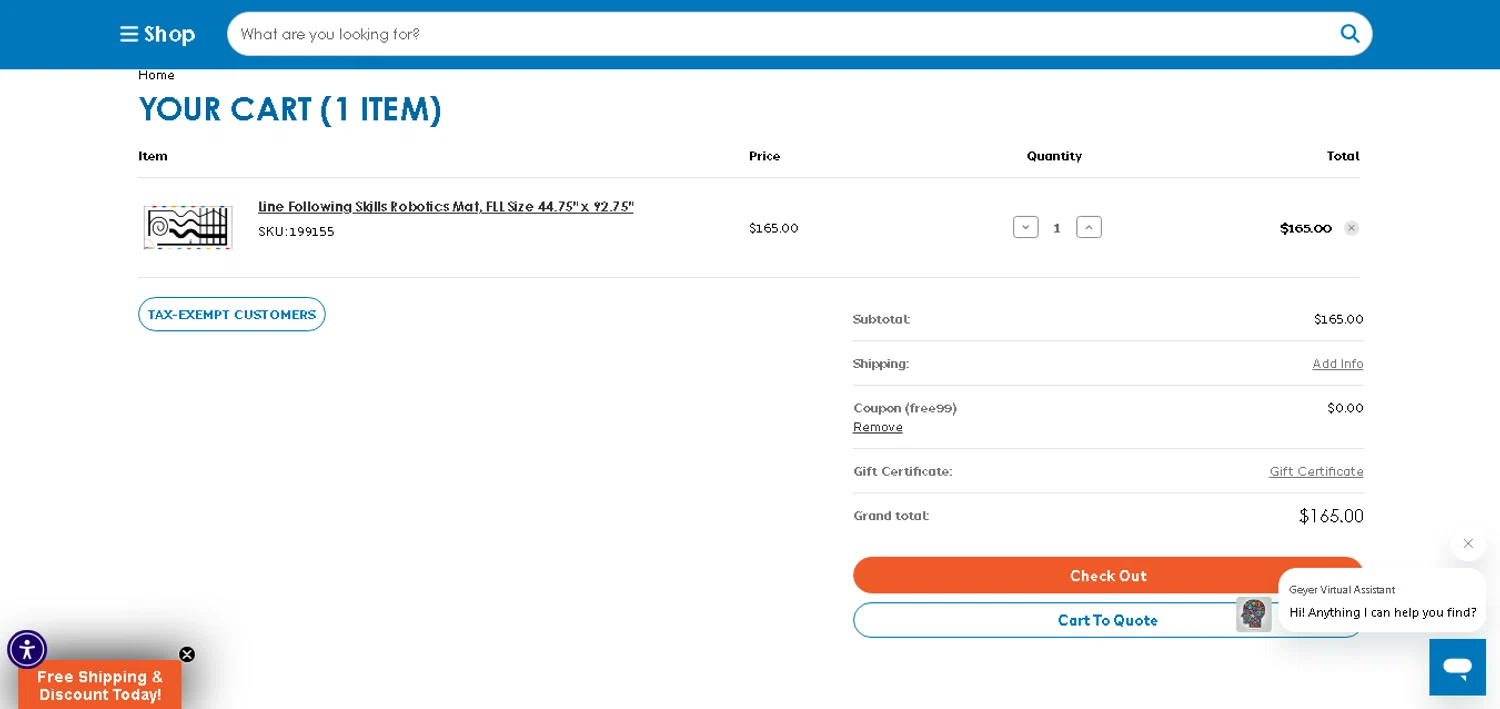Image resolution: width=1500 pixels, height=709 pixels.
Task: Click the Check Out button
Action: tap(1108, 575)
